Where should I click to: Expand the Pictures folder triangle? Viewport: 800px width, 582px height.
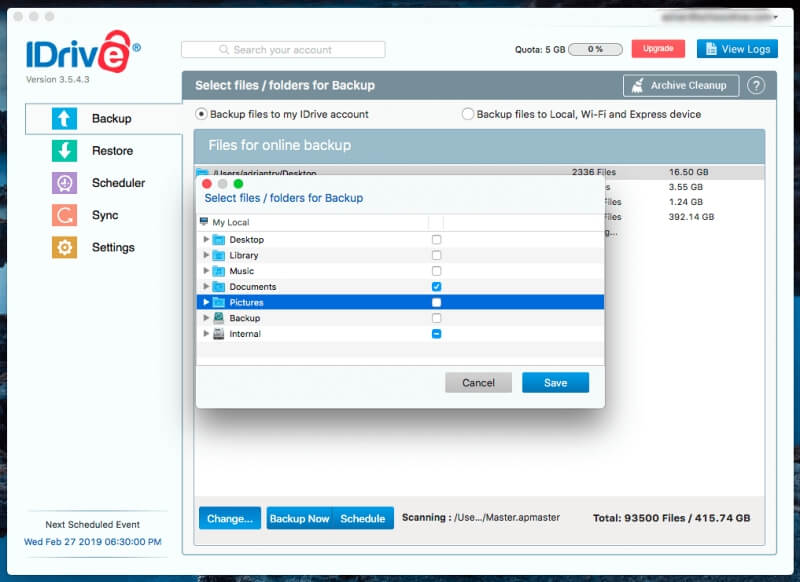(206, 302)
